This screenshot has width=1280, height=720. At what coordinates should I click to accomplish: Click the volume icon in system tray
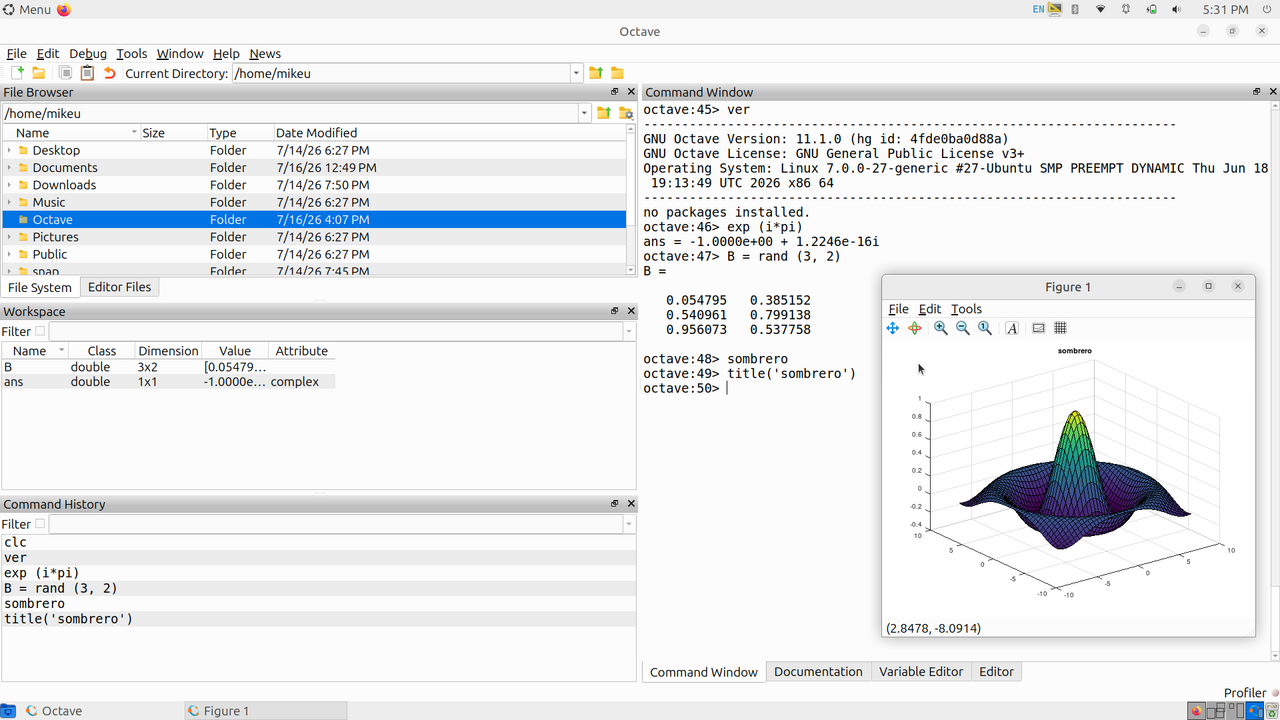1176,9
